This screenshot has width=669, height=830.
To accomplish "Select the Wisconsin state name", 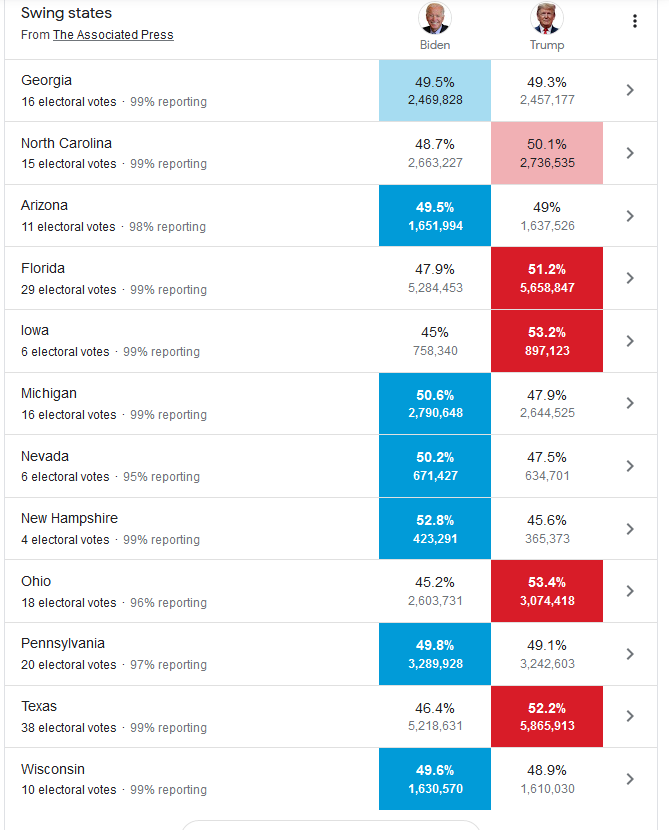I will (53, 769).
